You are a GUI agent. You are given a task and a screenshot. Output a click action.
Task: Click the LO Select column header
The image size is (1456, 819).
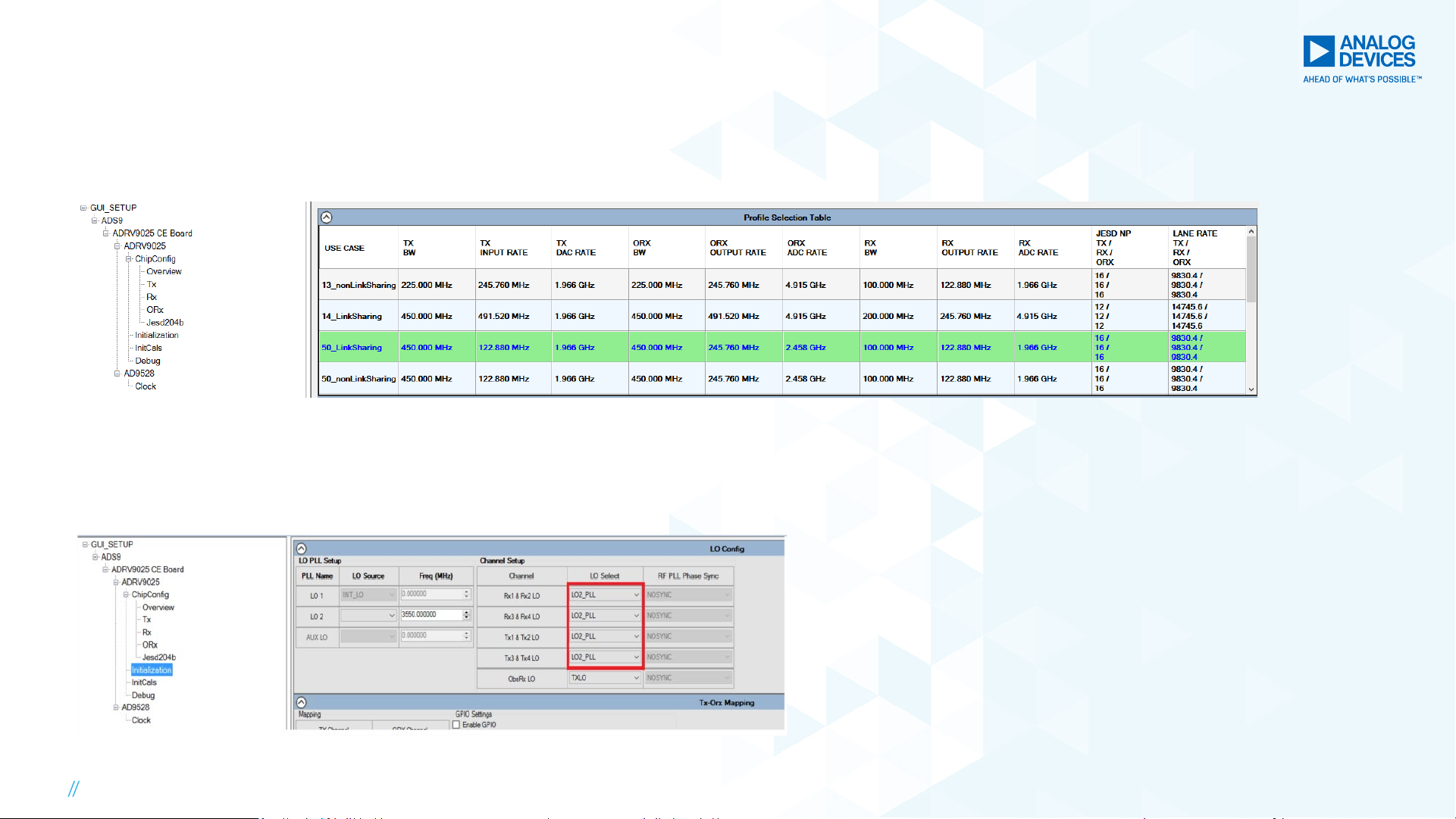[x=605, y=576]
